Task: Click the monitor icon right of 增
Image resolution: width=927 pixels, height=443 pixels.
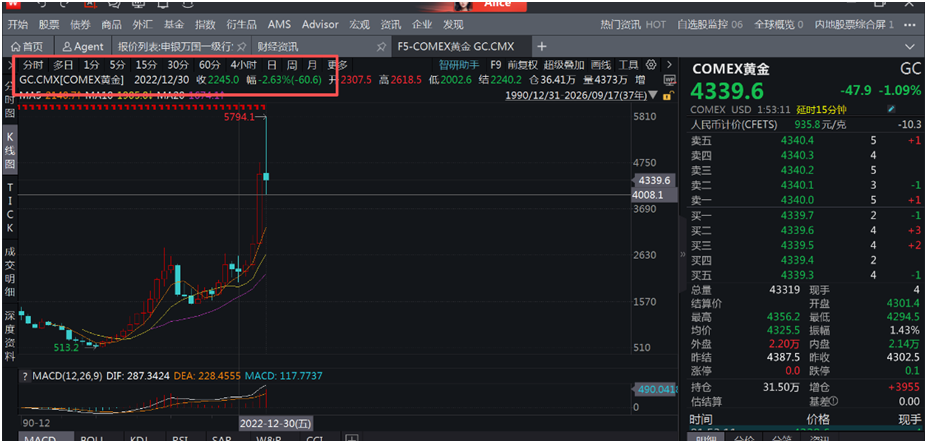Action: point(670,79)
